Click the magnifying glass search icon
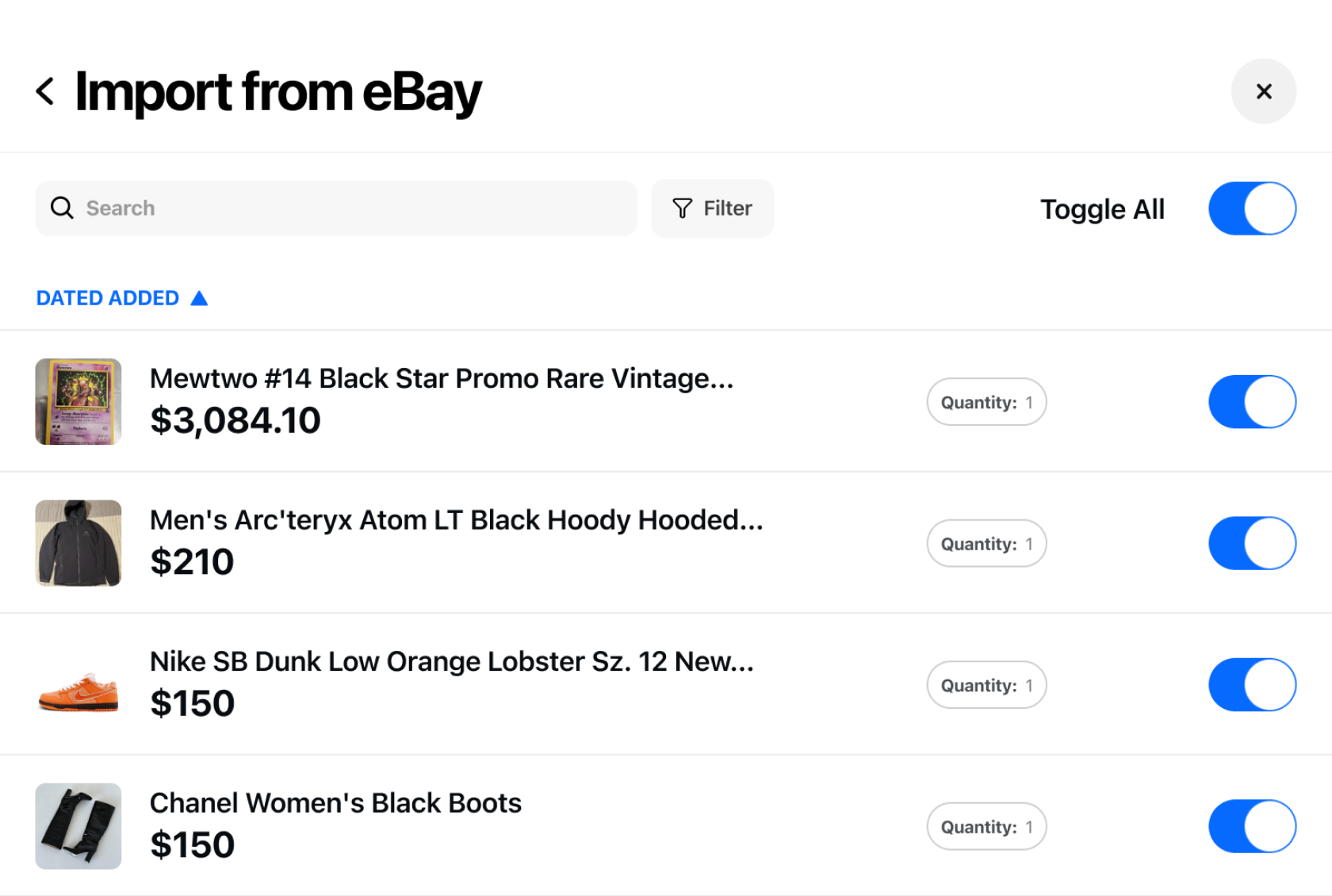 point(62,208)
